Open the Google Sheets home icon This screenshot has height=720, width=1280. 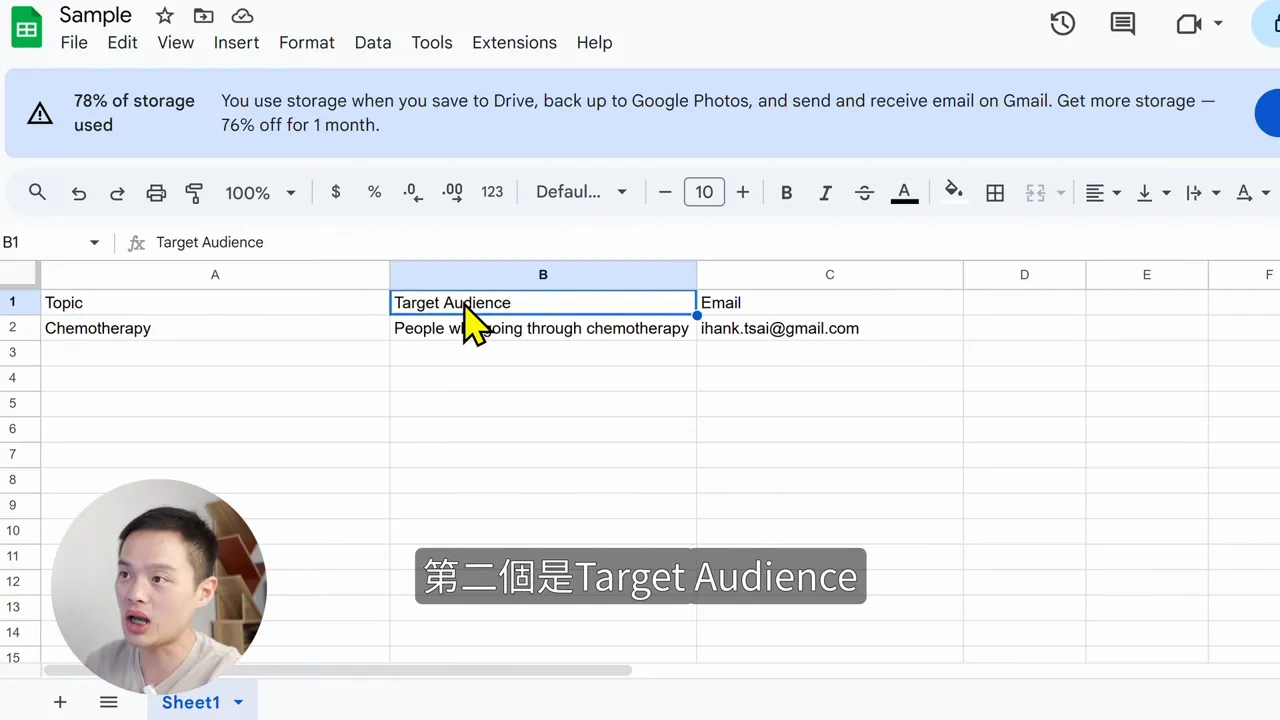pos(26,28)
